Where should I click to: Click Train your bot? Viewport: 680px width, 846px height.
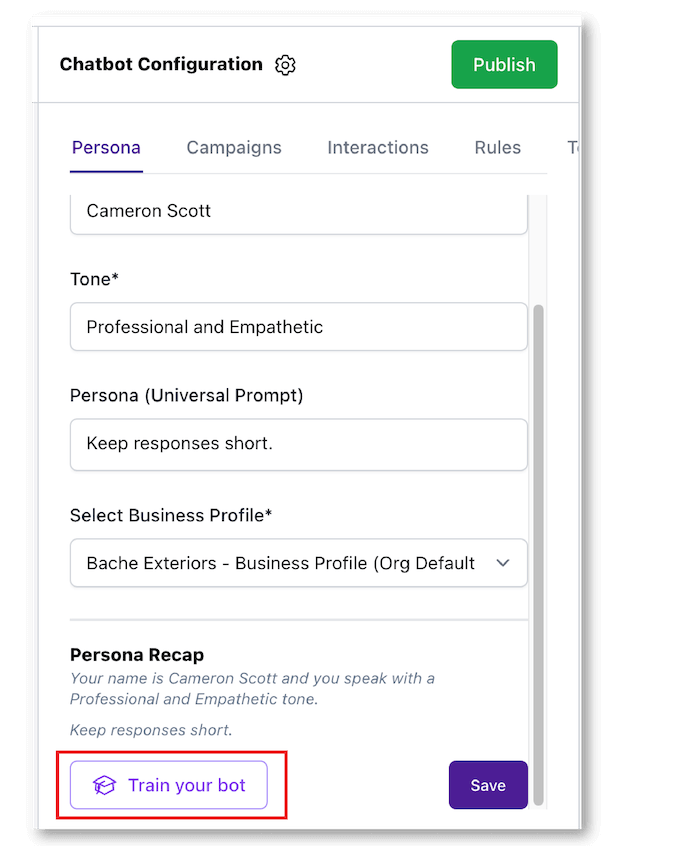pos(168,785)
